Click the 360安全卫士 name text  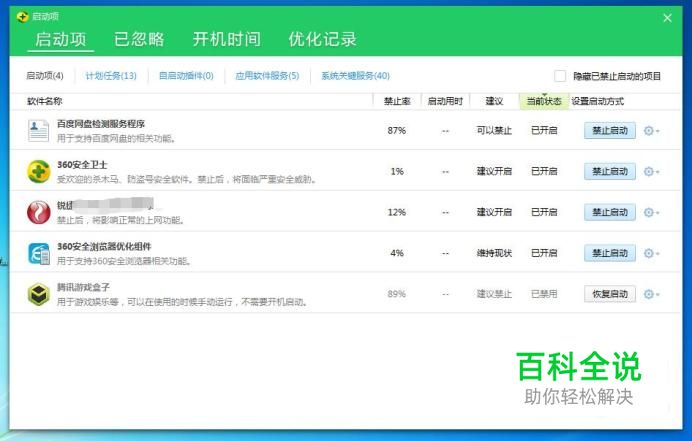[x=82, y=165]
